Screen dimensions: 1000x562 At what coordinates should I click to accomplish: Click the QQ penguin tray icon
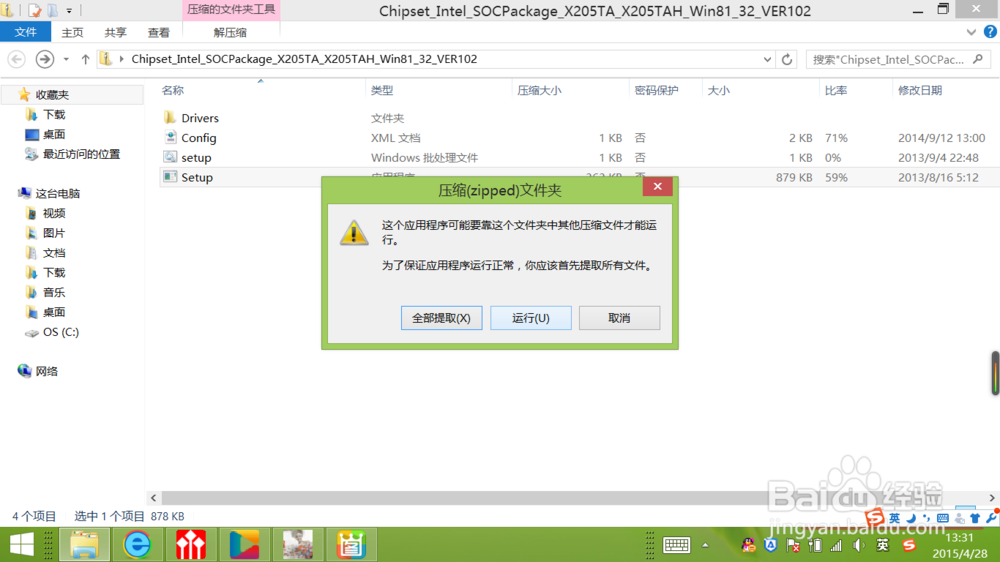click(x=749, y=545)
